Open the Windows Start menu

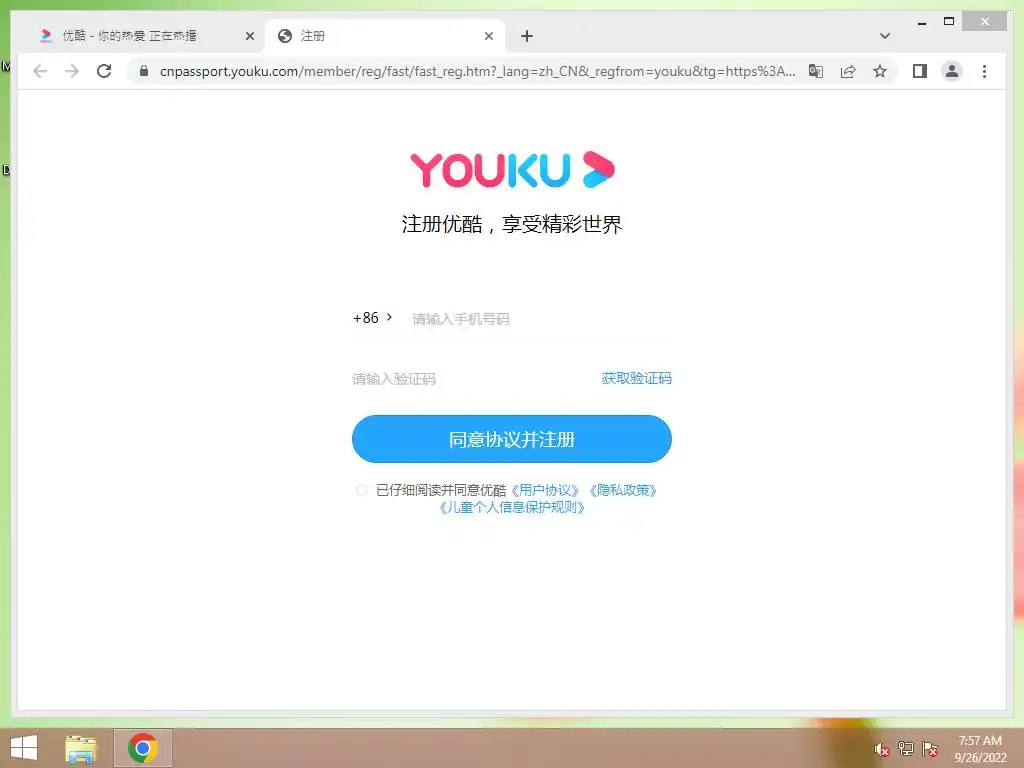(x=24, y=748)
